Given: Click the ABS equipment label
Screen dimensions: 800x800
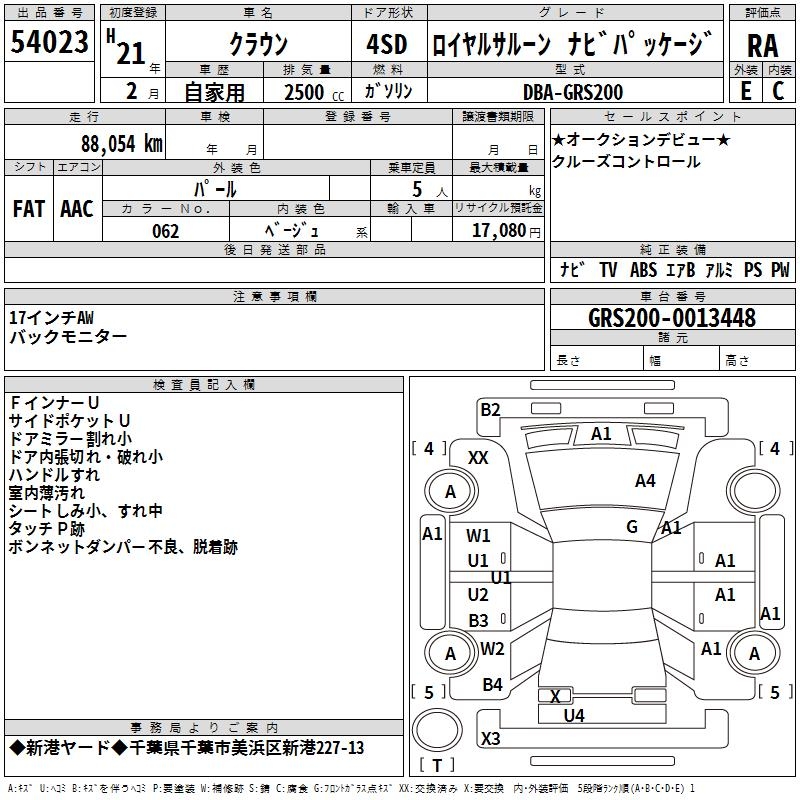Looking at the screenshot, I should pos(643,270).
